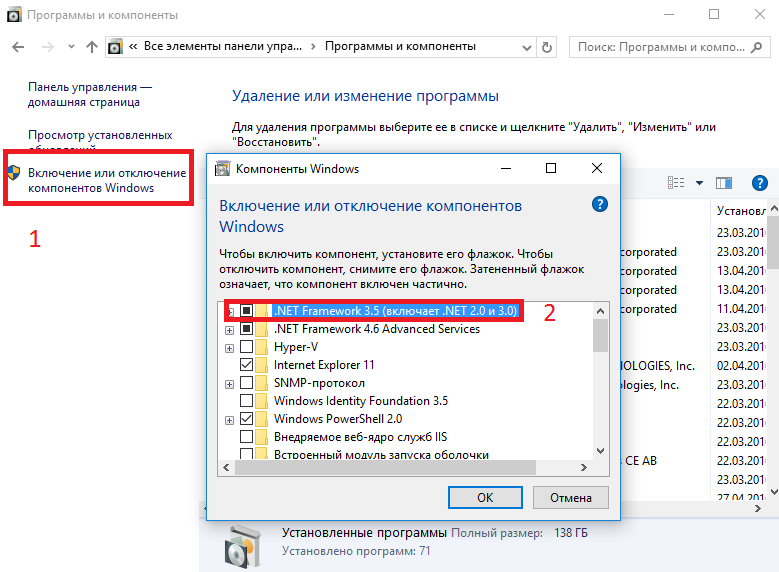
Task: Enable the SNMP-протокол checkbox
Action: [246, 383]
